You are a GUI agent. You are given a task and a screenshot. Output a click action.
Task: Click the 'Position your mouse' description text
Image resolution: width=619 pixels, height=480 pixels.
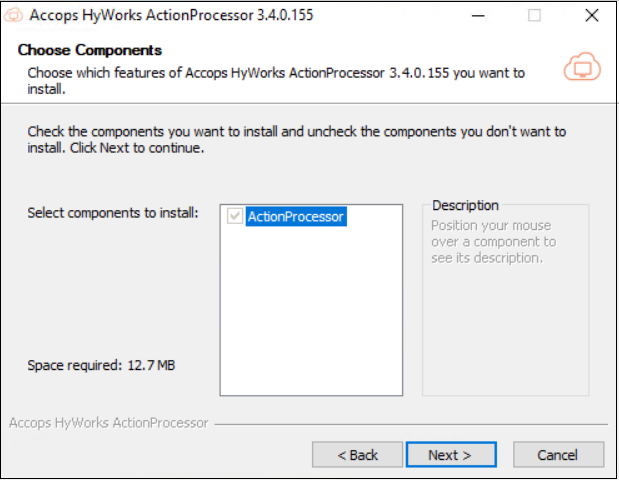point(491,242)
